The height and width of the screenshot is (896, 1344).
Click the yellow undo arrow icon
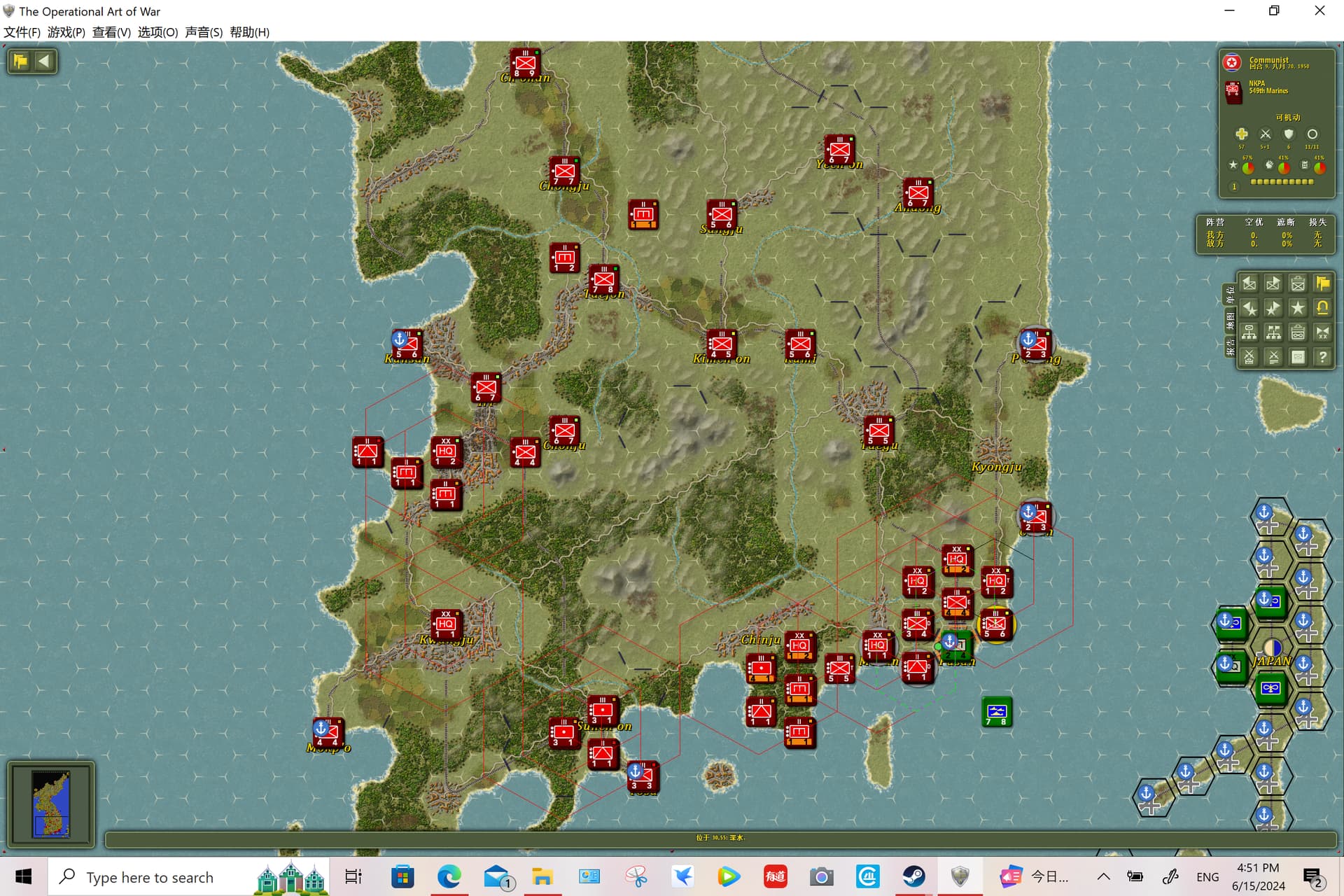[x=1322, y=308]
